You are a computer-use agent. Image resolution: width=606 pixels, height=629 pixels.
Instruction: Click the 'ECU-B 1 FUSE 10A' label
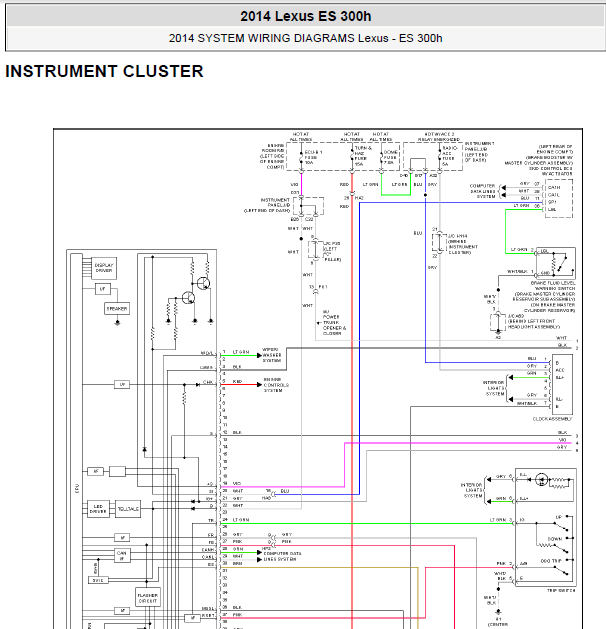pyautogui.click(x=314, y=158)
